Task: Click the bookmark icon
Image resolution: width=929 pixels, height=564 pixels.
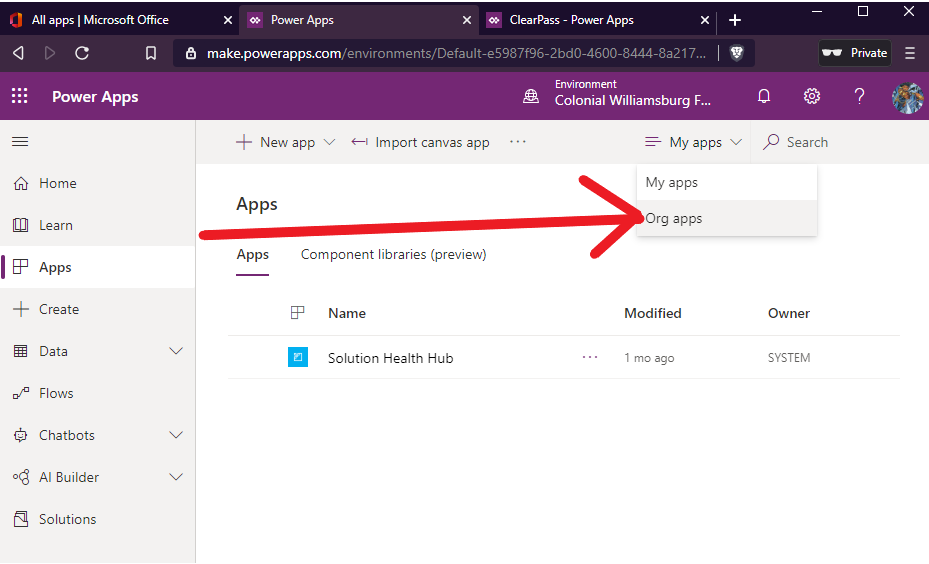Action: (x=150, y=53)
